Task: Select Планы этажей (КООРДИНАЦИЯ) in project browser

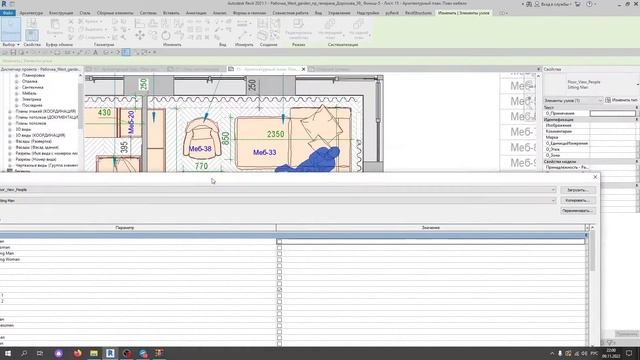Action: click(46, 111)
